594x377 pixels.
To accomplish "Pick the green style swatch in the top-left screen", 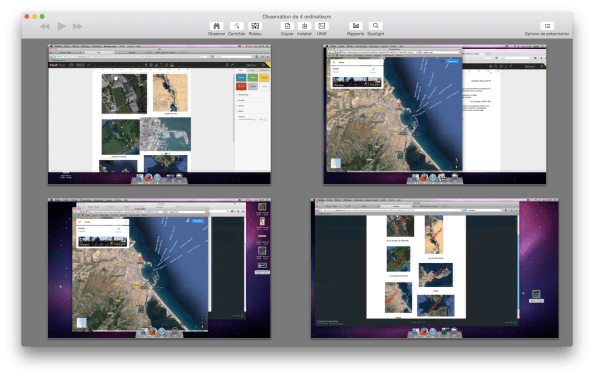I will [253, 78].
